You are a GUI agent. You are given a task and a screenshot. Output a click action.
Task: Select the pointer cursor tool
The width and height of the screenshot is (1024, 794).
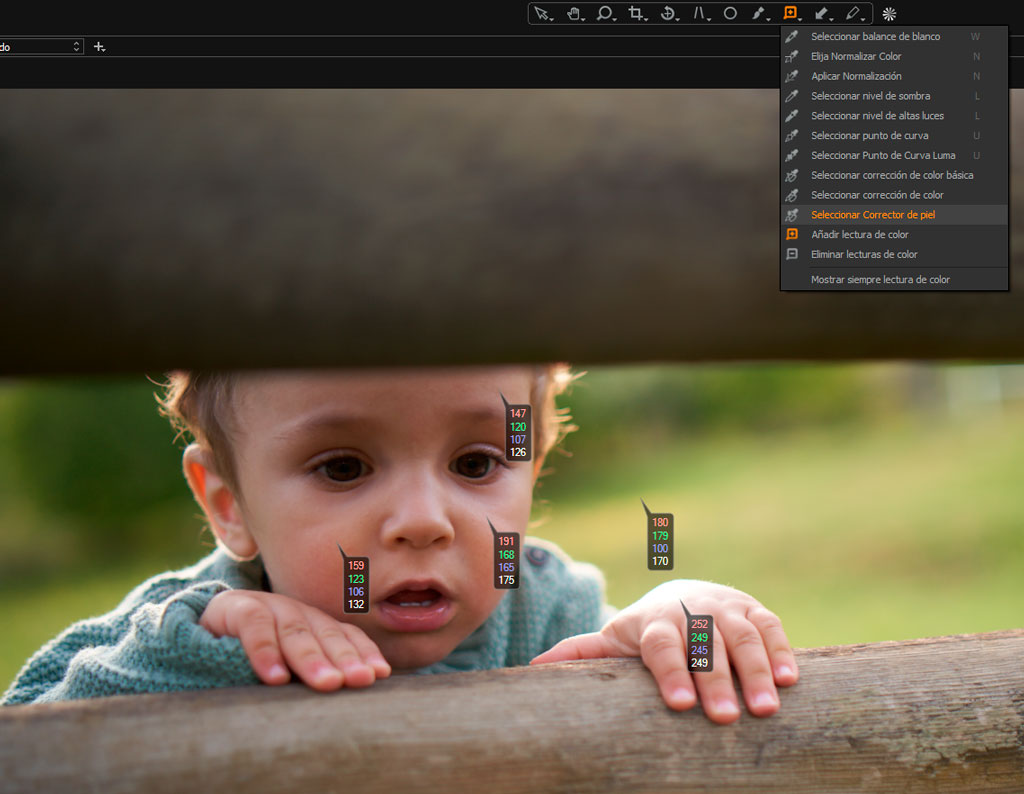541,14
